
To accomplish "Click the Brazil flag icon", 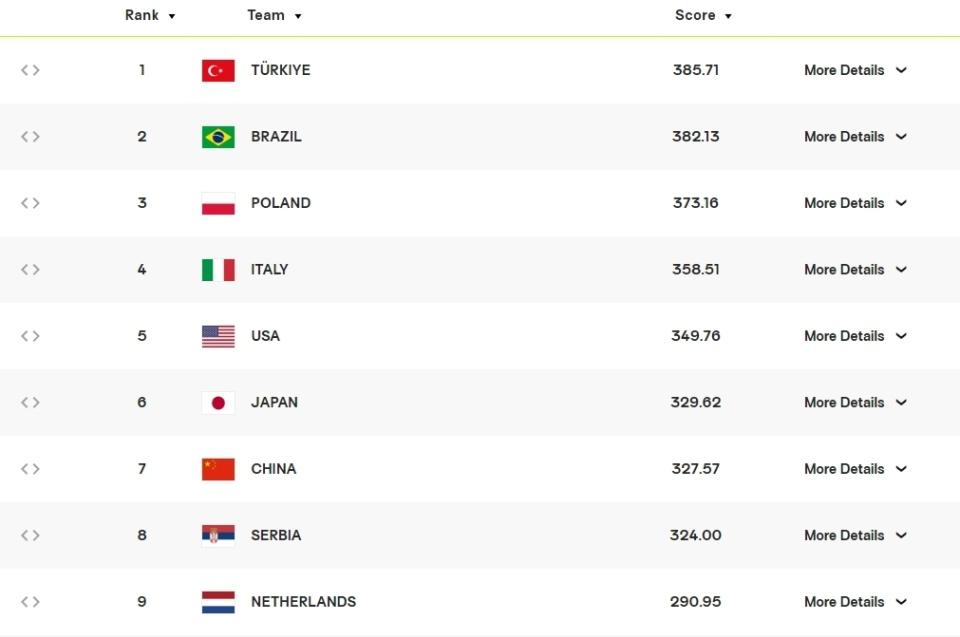I will (218, 137).
